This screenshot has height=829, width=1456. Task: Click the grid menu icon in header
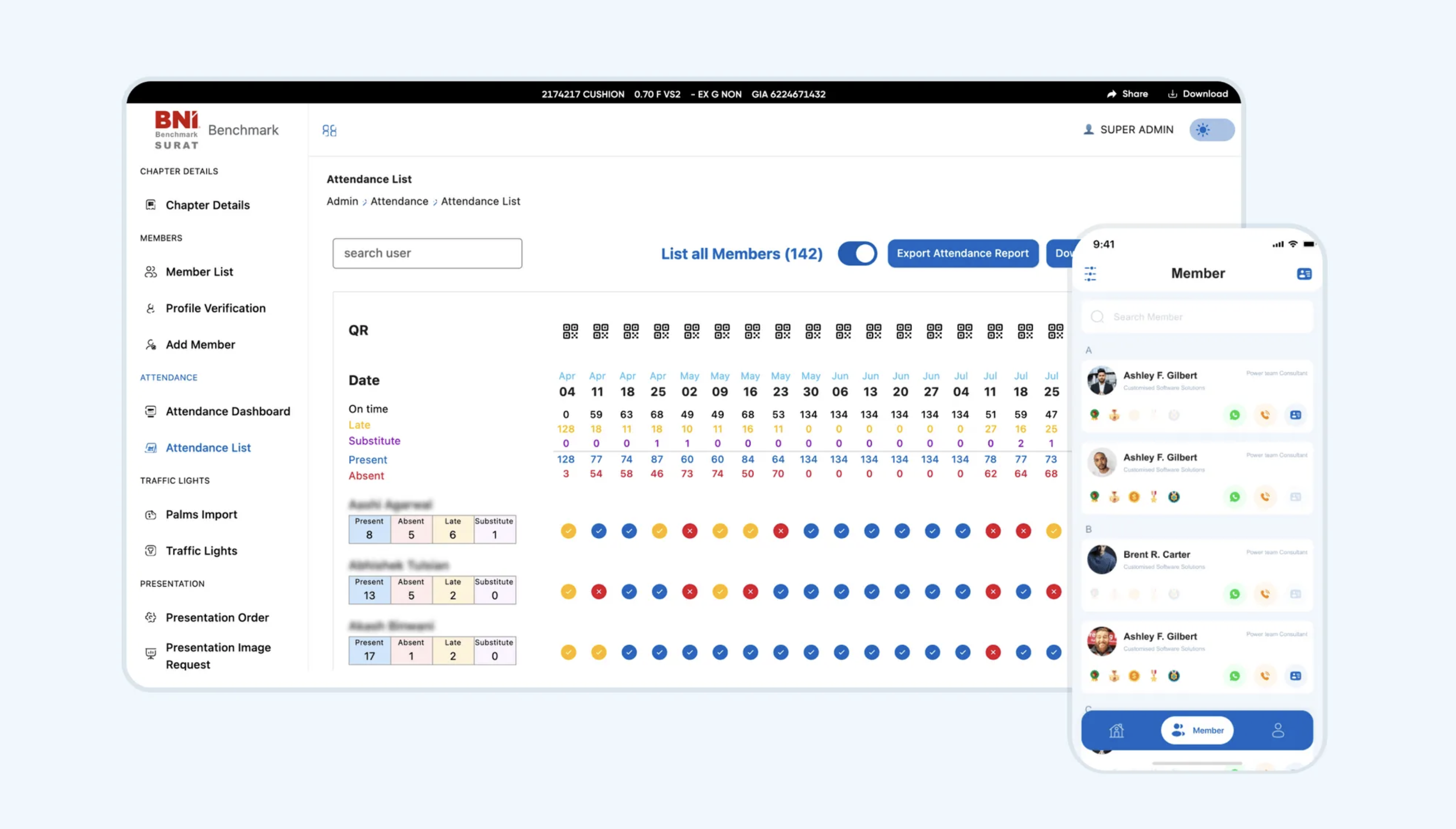[x=329, y=130]
